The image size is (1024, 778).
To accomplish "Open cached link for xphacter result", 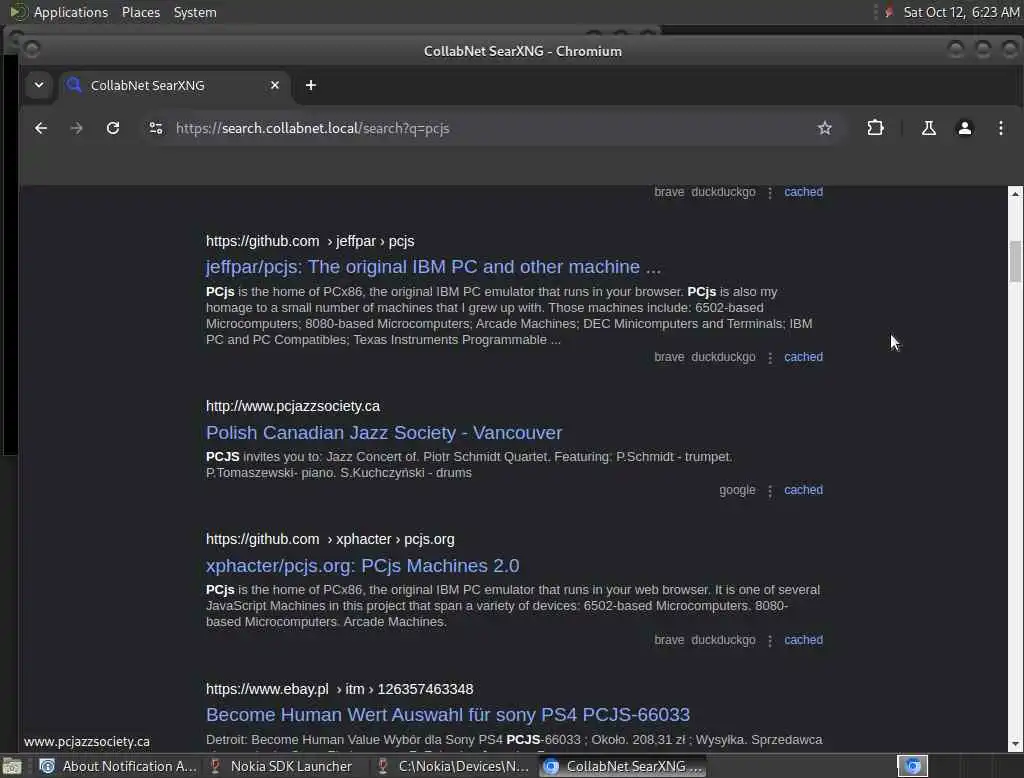I will 803,640.
